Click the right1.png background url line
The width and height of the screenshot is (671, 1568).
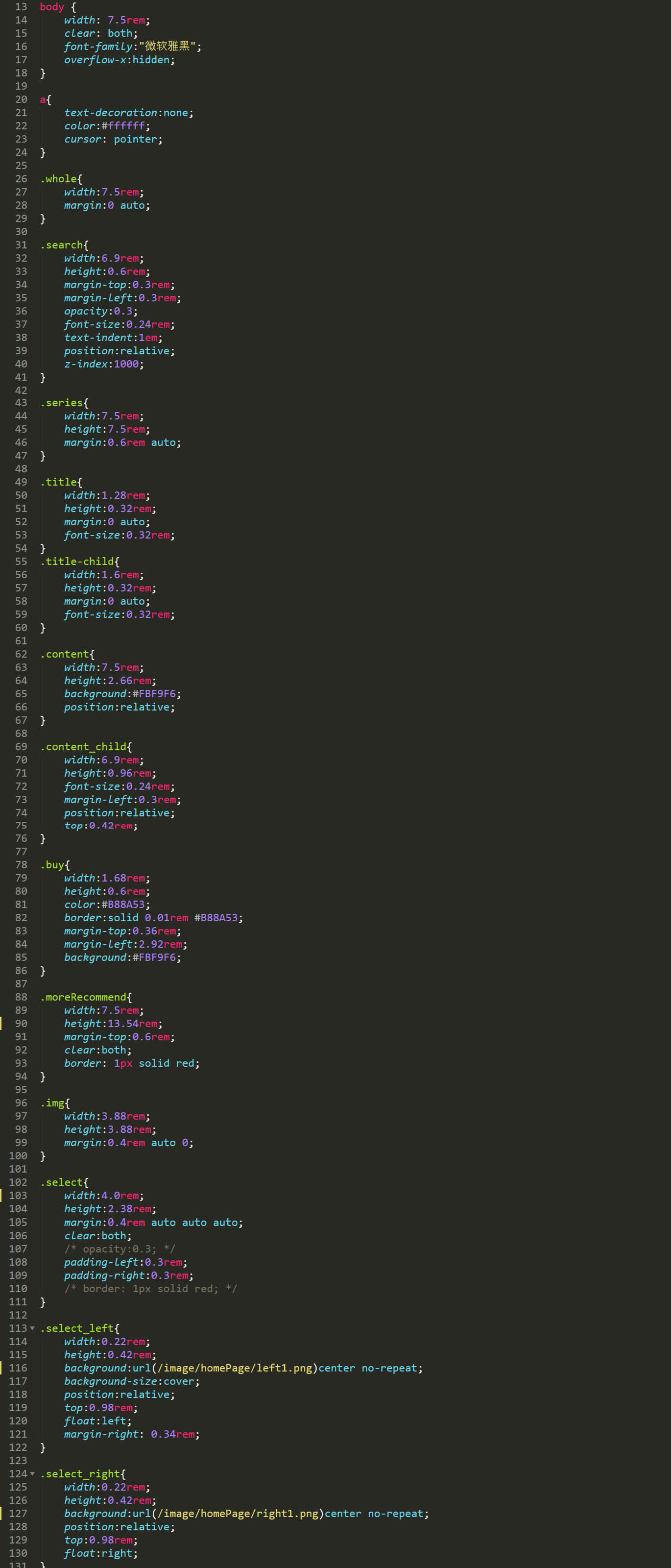pos(246,1513)
